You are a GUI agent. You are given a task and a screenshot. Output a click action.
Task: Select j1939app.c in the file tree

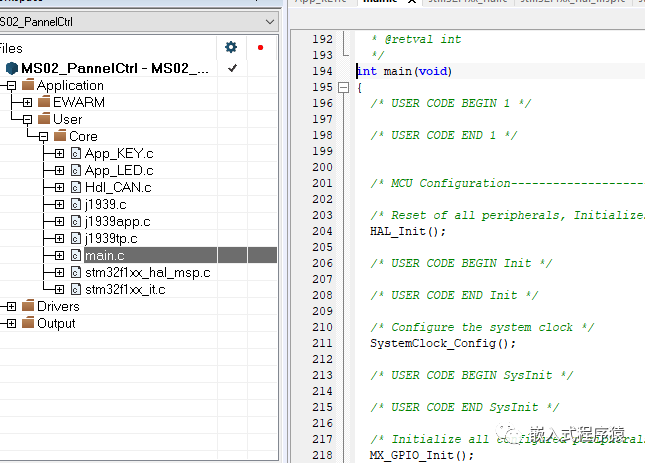tap(118, 222)
